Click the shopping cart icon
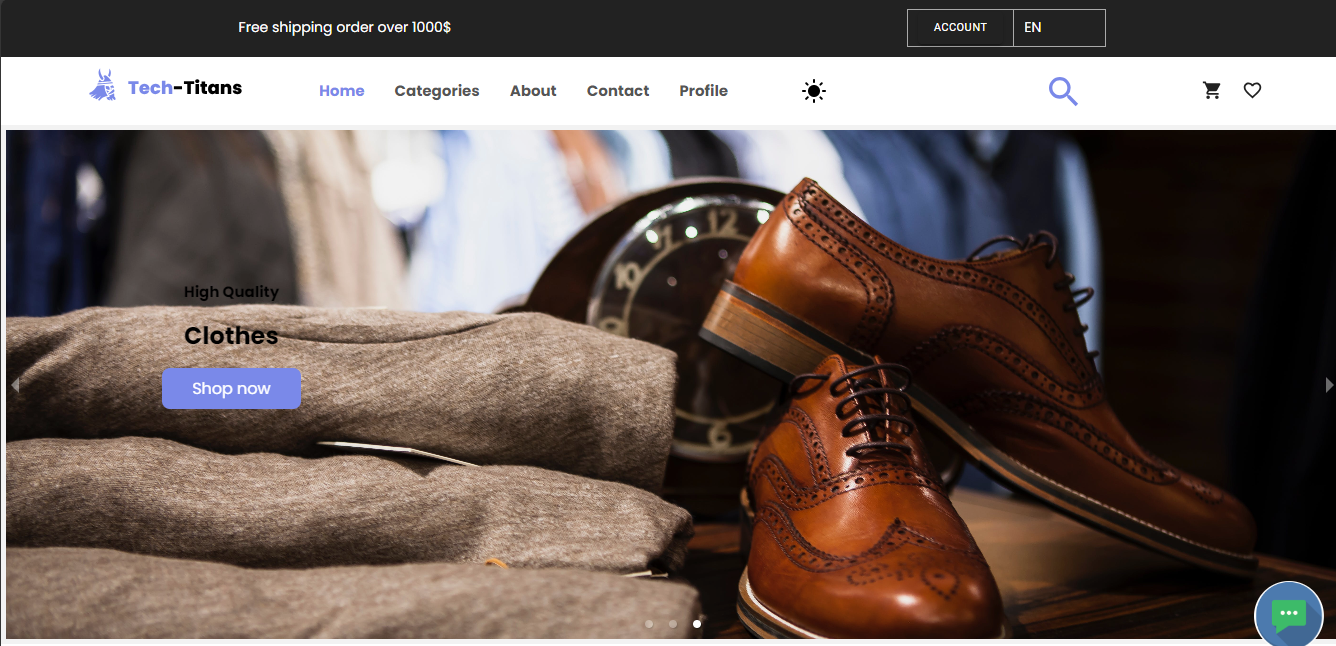1336x646 pixels. click(x=1211, y=90)
